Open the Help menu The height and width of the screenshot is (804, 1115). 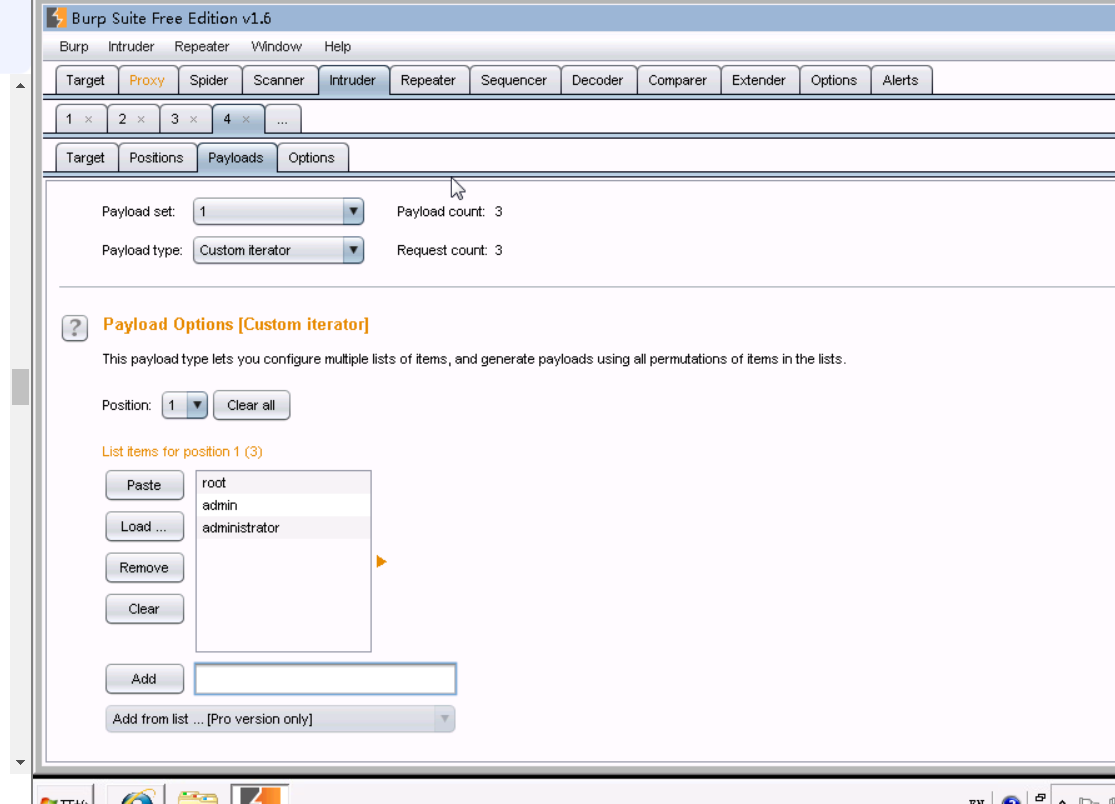coord(338,46)
